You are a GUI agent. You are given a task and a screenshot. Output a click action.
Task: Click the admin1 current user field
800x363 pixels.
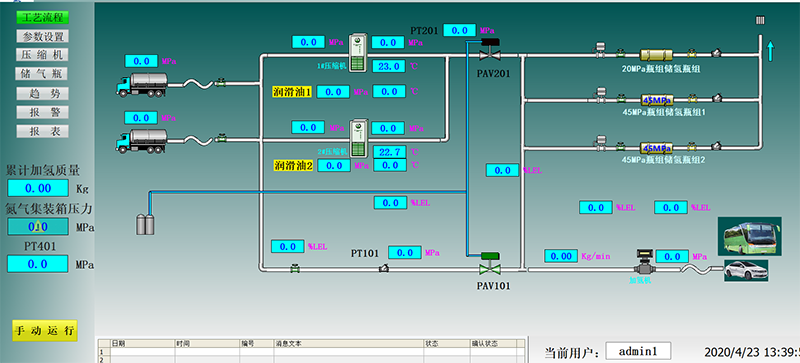click(x=638, y=351)
